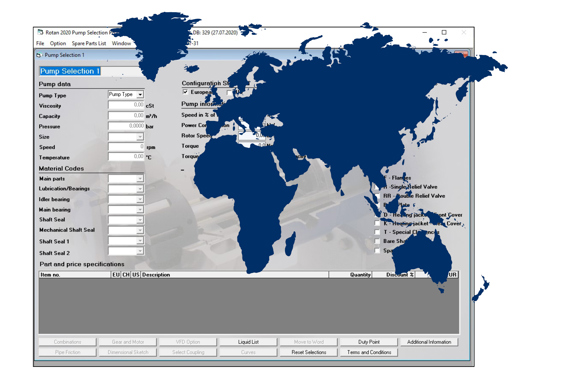Enable T - Special Clearances checkbox
The width and height of the screenshot is (570, 371).
point(377,232)
